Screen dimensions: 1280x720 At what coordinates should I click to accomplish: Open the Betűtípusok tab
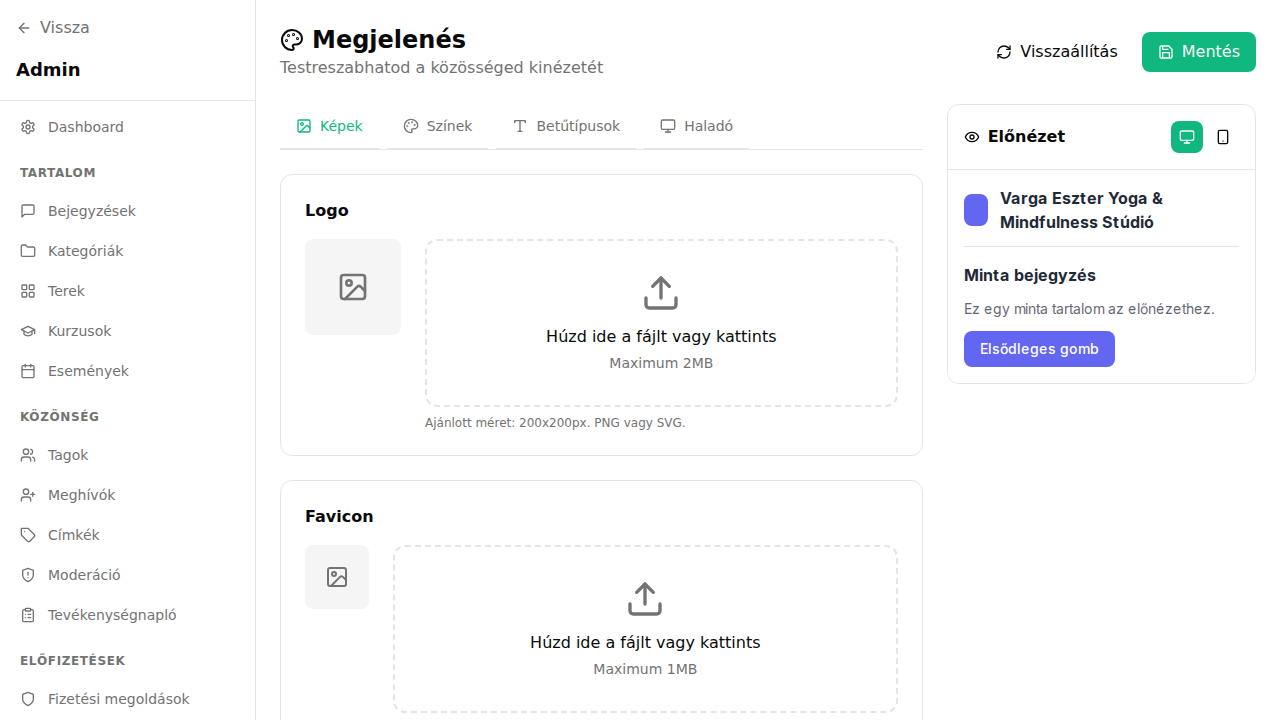[566, 126]
